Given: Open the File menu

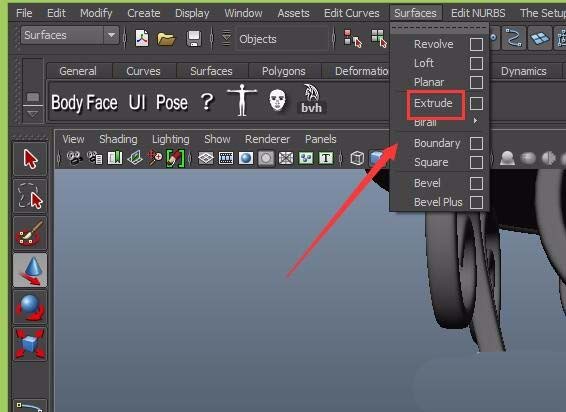Looking at the screenshot, I should tap(24, 13).
